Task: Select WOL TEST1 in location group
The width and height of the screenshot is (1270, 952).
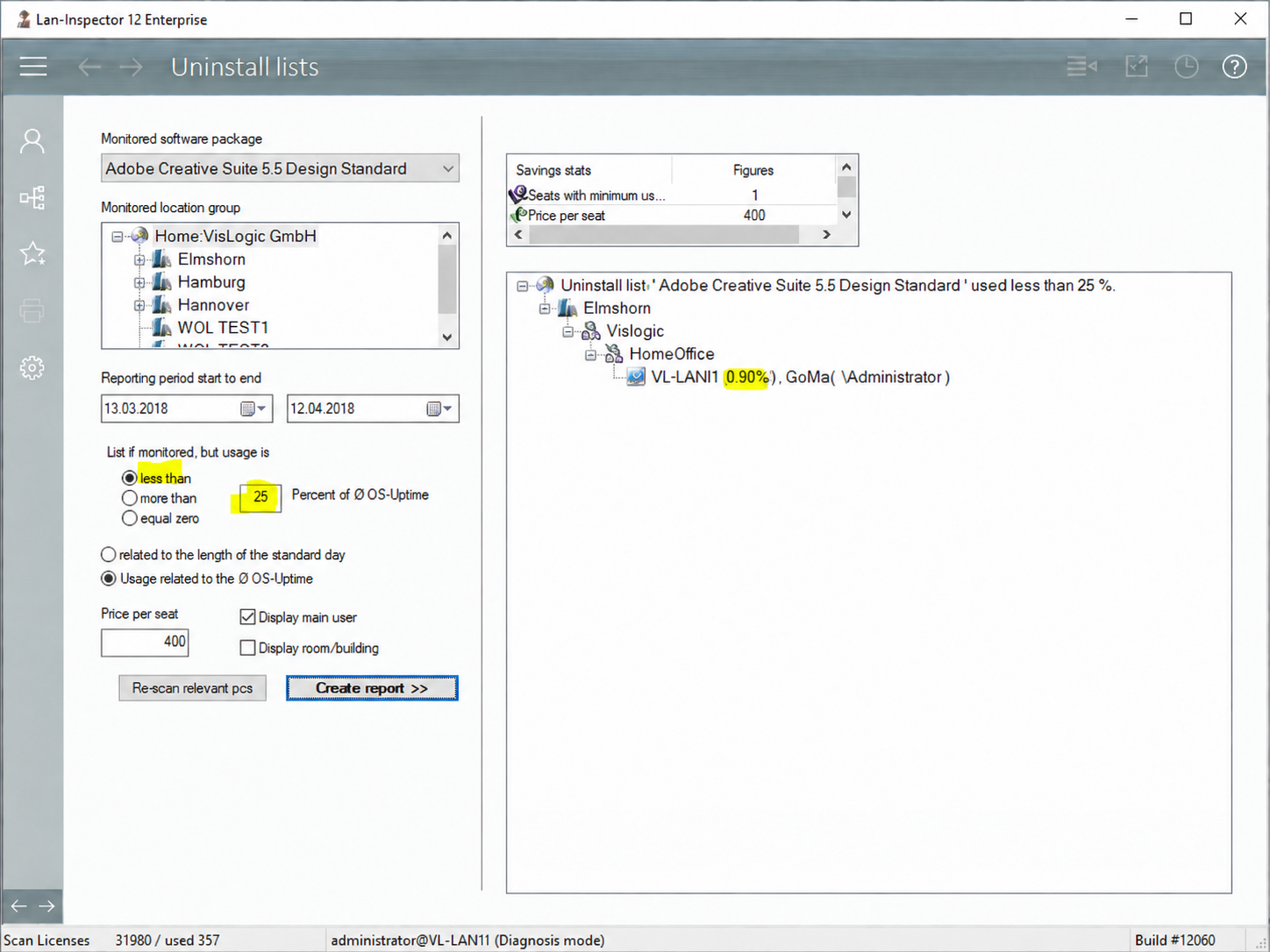Action: 223,327
